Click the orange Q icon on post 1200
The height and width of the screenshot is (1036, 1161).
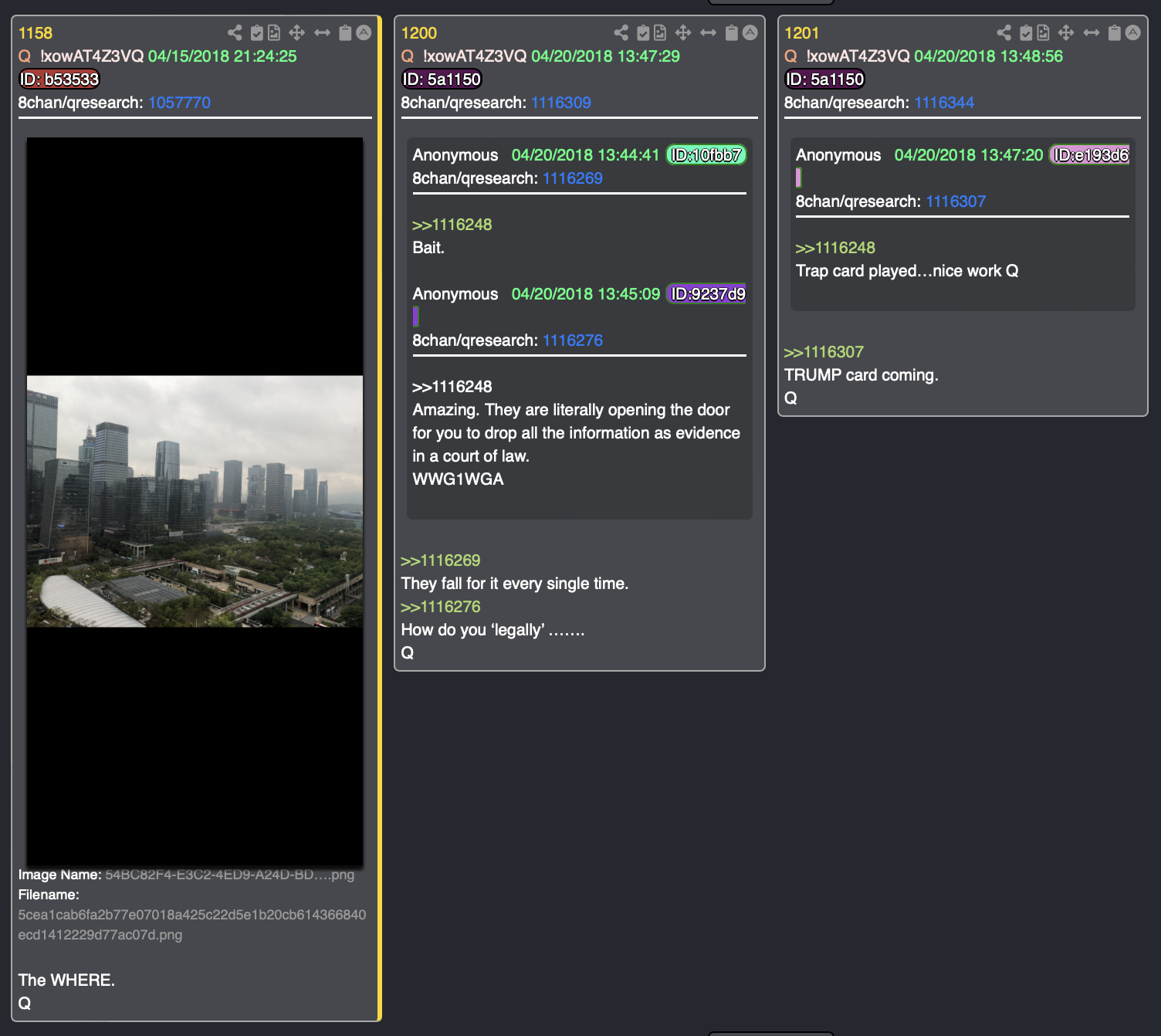pyautogui.click(x=408, y=56)
